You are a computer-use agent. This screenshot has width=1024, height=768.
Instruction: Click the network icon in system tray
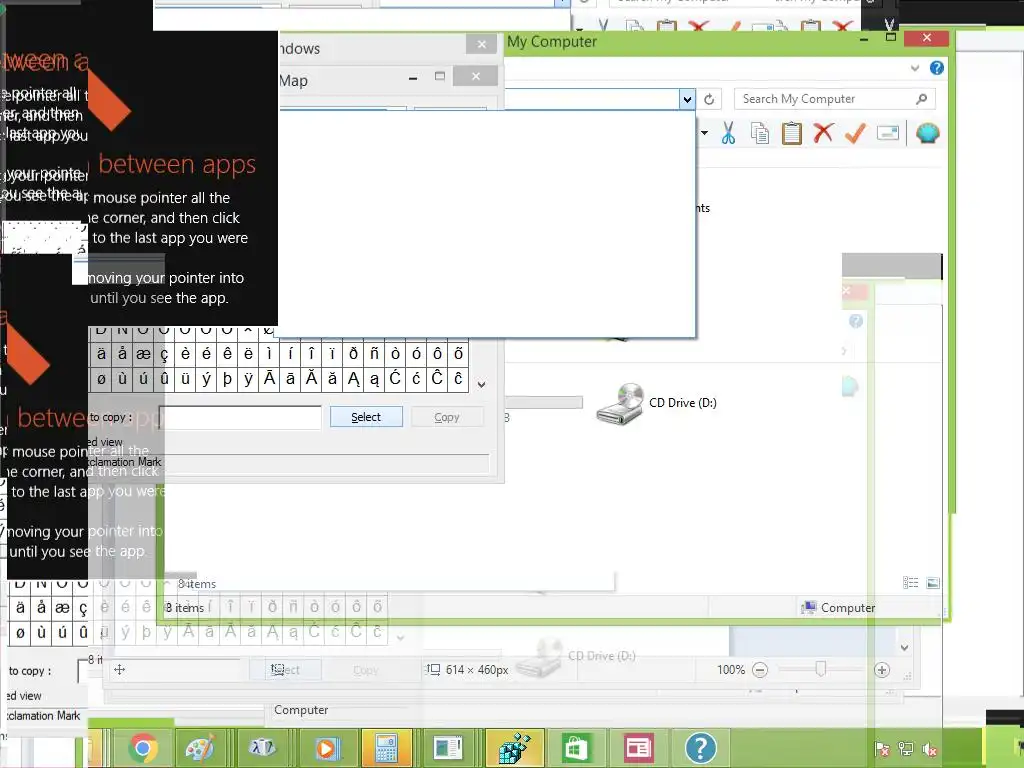pos(906,749)
